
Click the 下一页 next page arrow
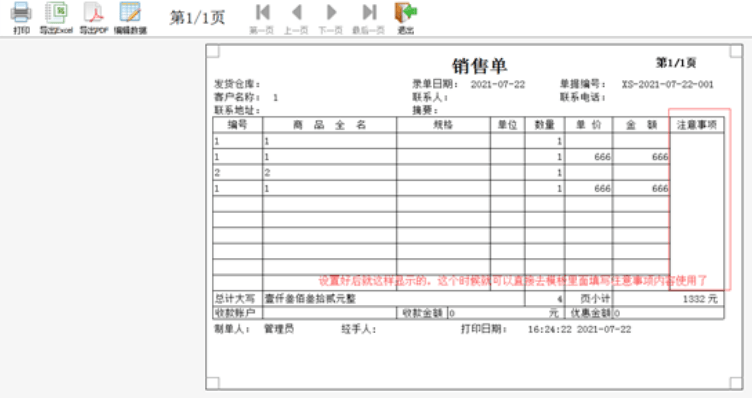[x=331, y=12]
